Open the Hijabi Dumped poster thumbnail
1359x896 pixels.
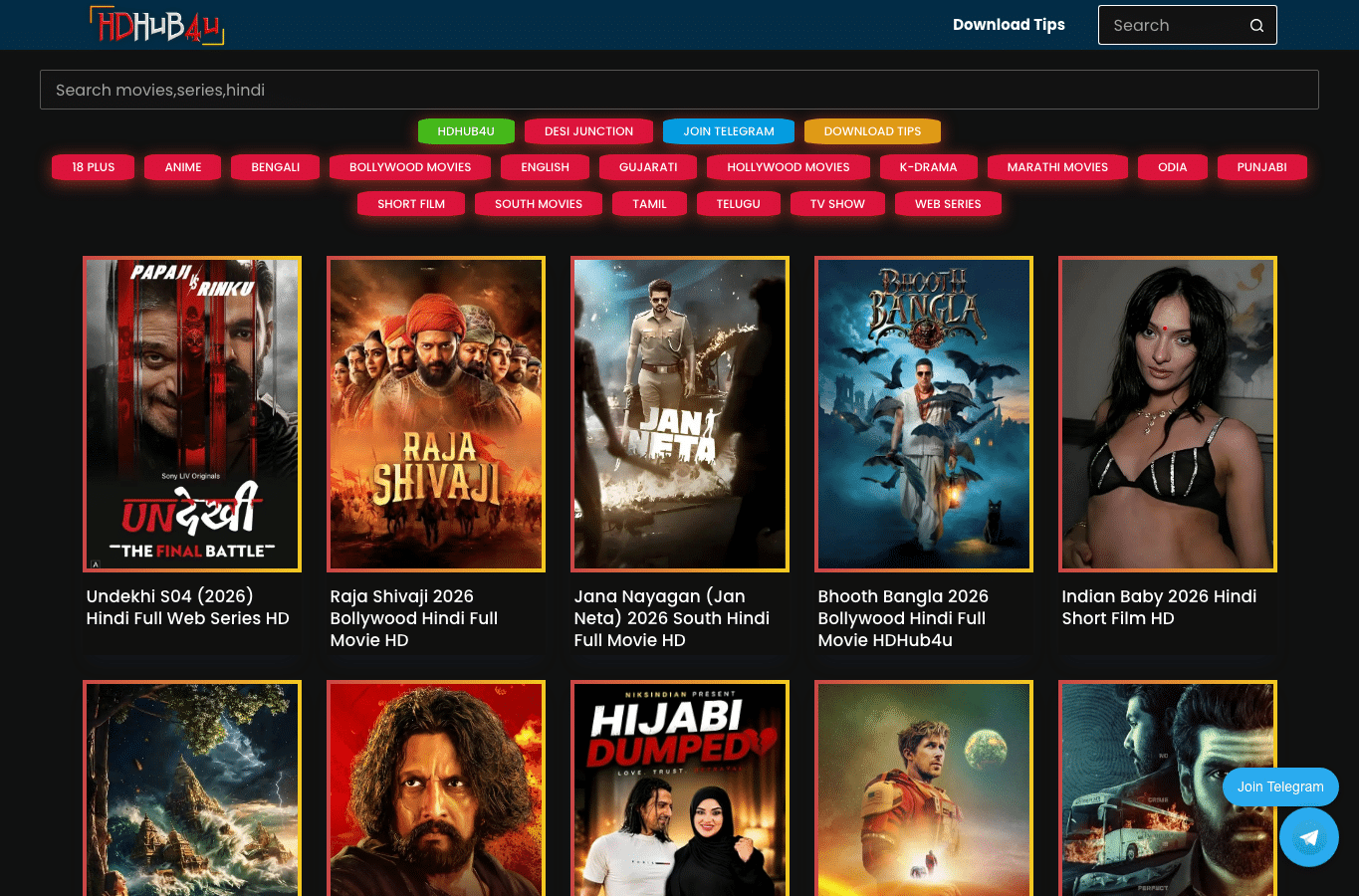tap(680, 788)
